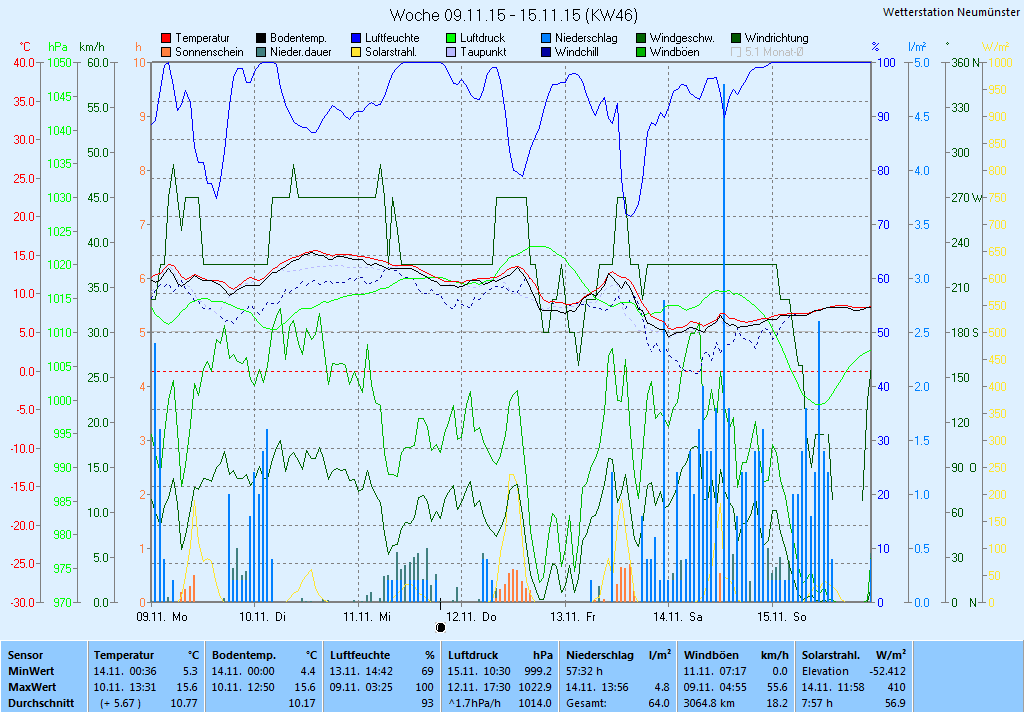Click the green Luftdruck legend box
Viewport: 1024px width, 712px height.
(x=452, y=38)
